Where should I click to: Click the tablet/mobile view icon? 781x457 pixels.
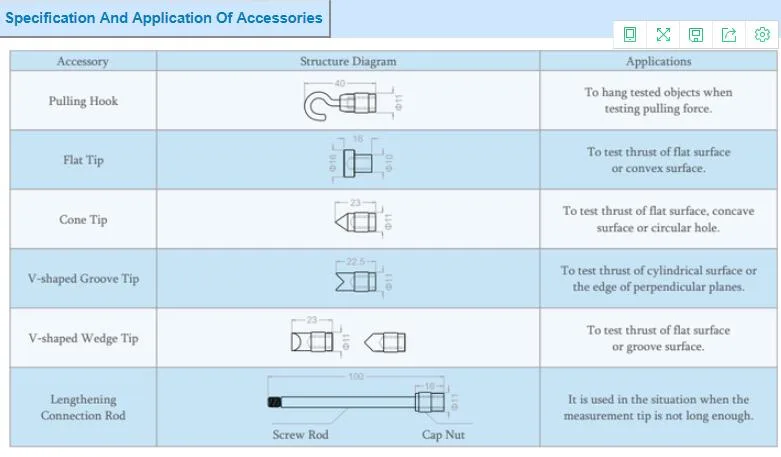click(x=630, y=34)
